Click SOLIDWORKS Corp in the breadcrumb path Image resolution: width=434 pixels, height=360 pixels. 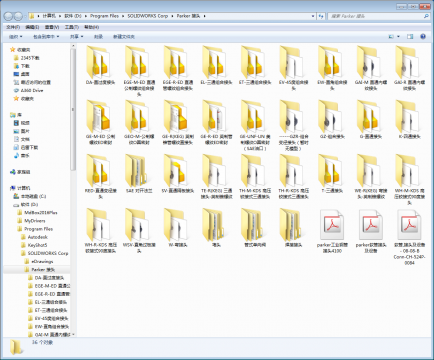[x=148, y=16]
